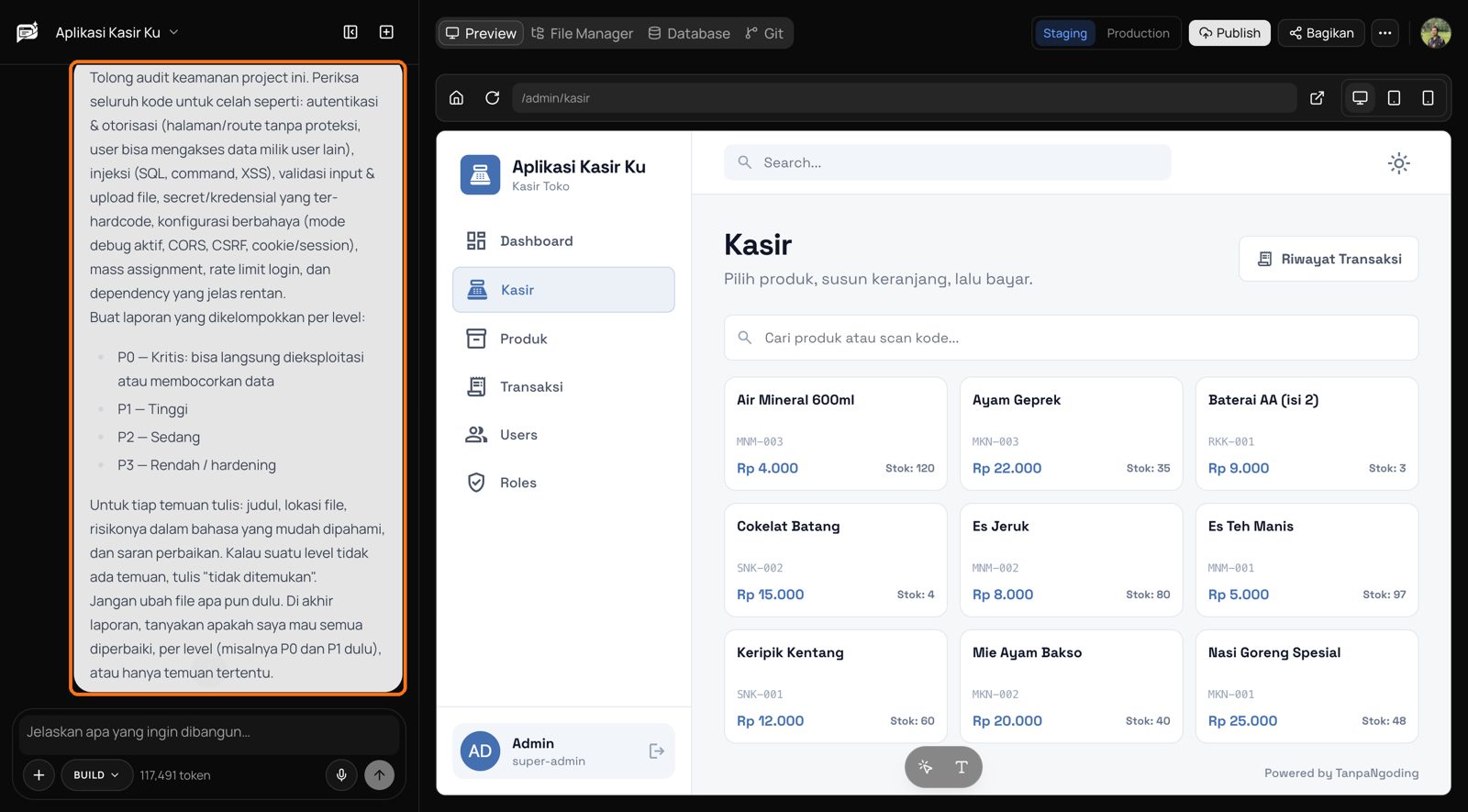Viewport: 1468px width, 812px height.
Task: Start a new chat with the plus-square icon
Action: 386,32
